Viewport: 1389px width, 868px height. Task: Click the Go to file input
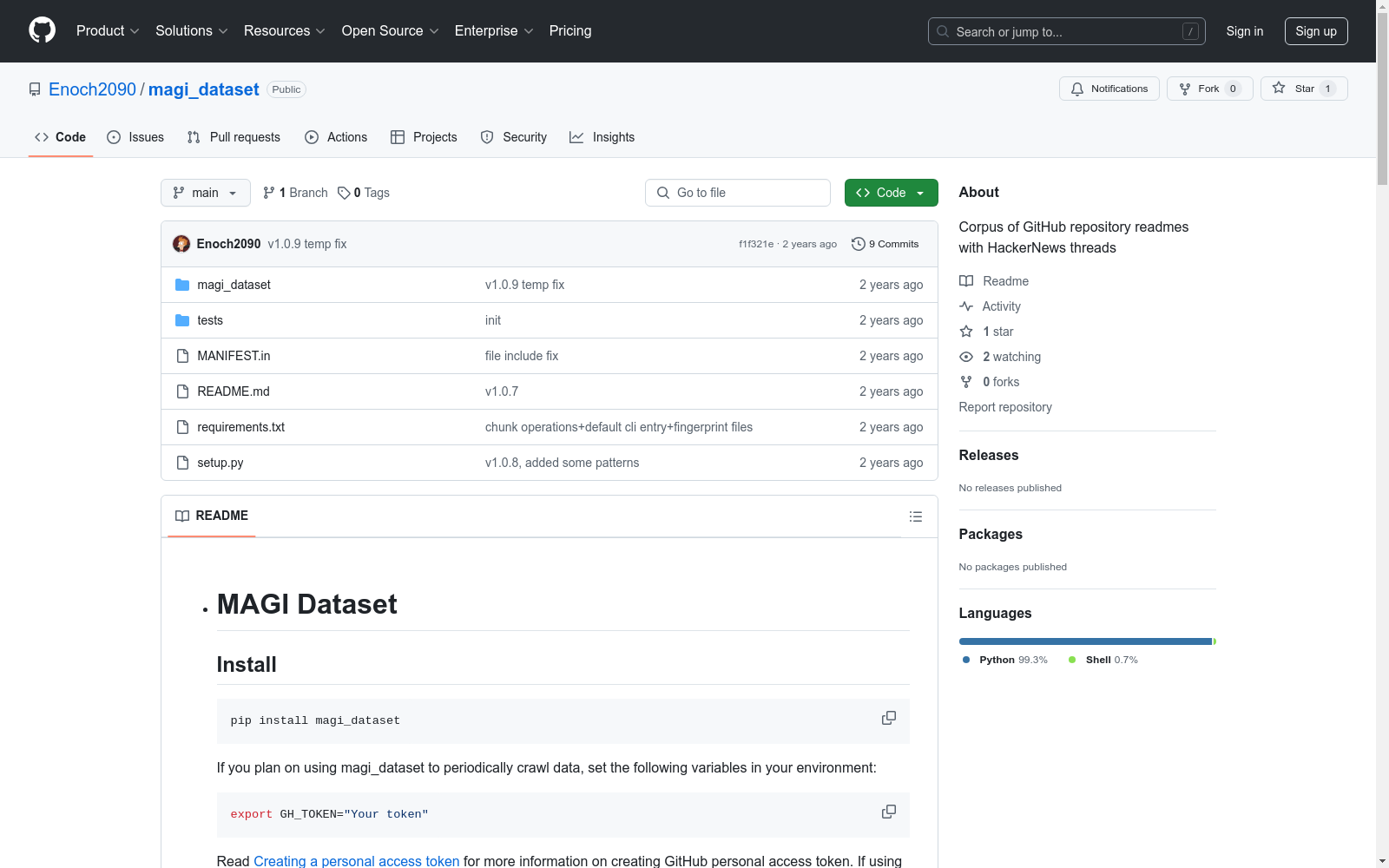click(x=738, y=193)
